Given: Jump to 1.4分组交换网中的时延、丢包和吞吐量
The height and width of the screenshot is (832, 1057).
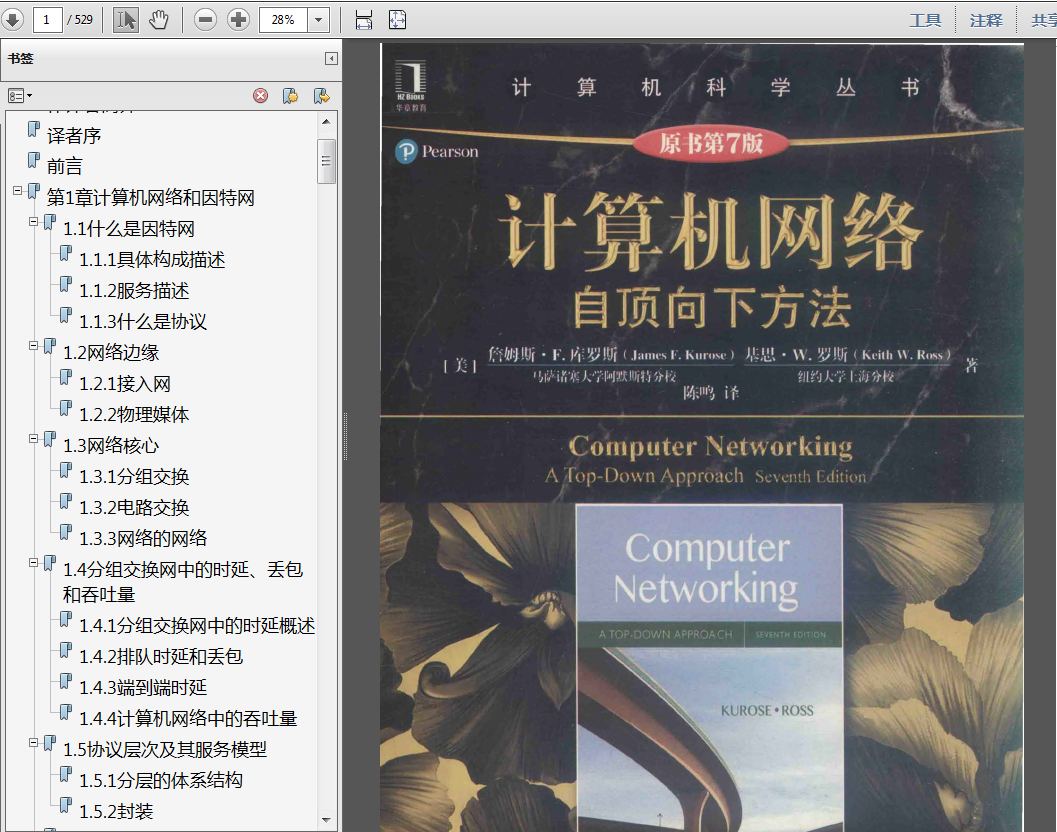Looking at the screenshot, I should click(183, 582).
